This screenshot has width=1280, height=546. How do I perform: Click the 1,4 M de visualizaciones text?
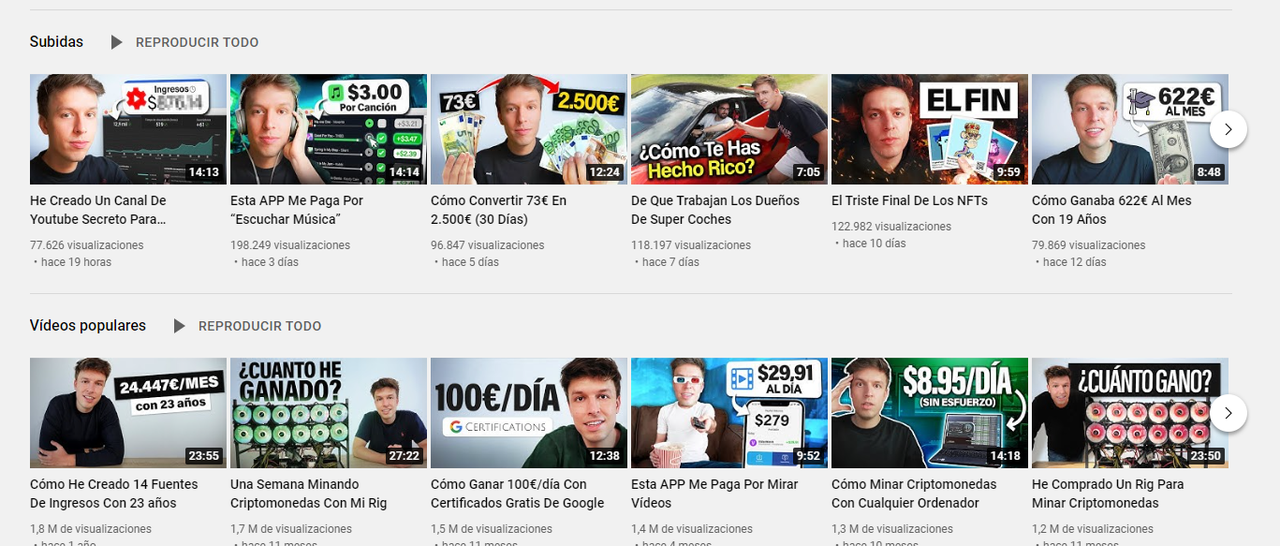(x=692, y=529)
